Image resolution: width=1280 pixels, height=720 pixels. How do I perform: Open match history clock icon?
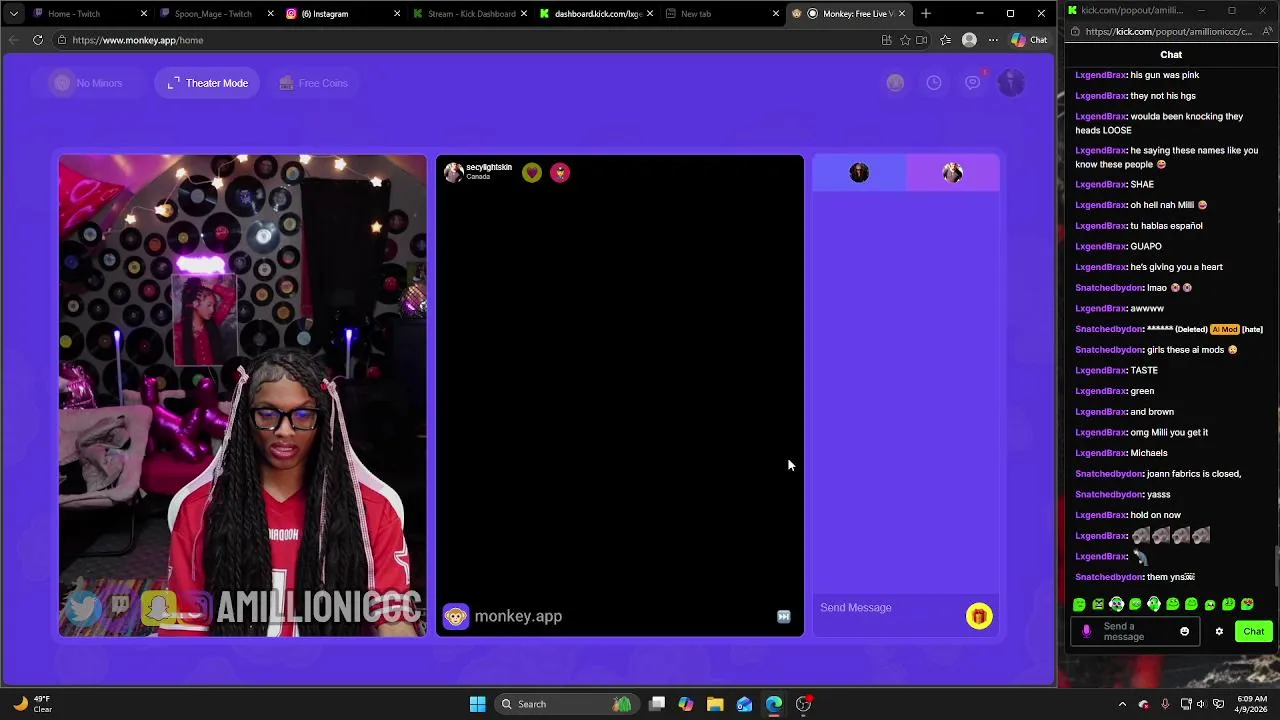point(934,83)
